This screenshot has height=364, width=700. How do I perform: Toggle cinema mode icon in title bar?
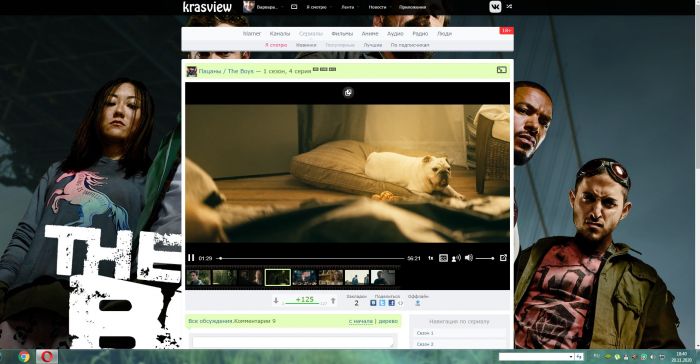(502, 70)
